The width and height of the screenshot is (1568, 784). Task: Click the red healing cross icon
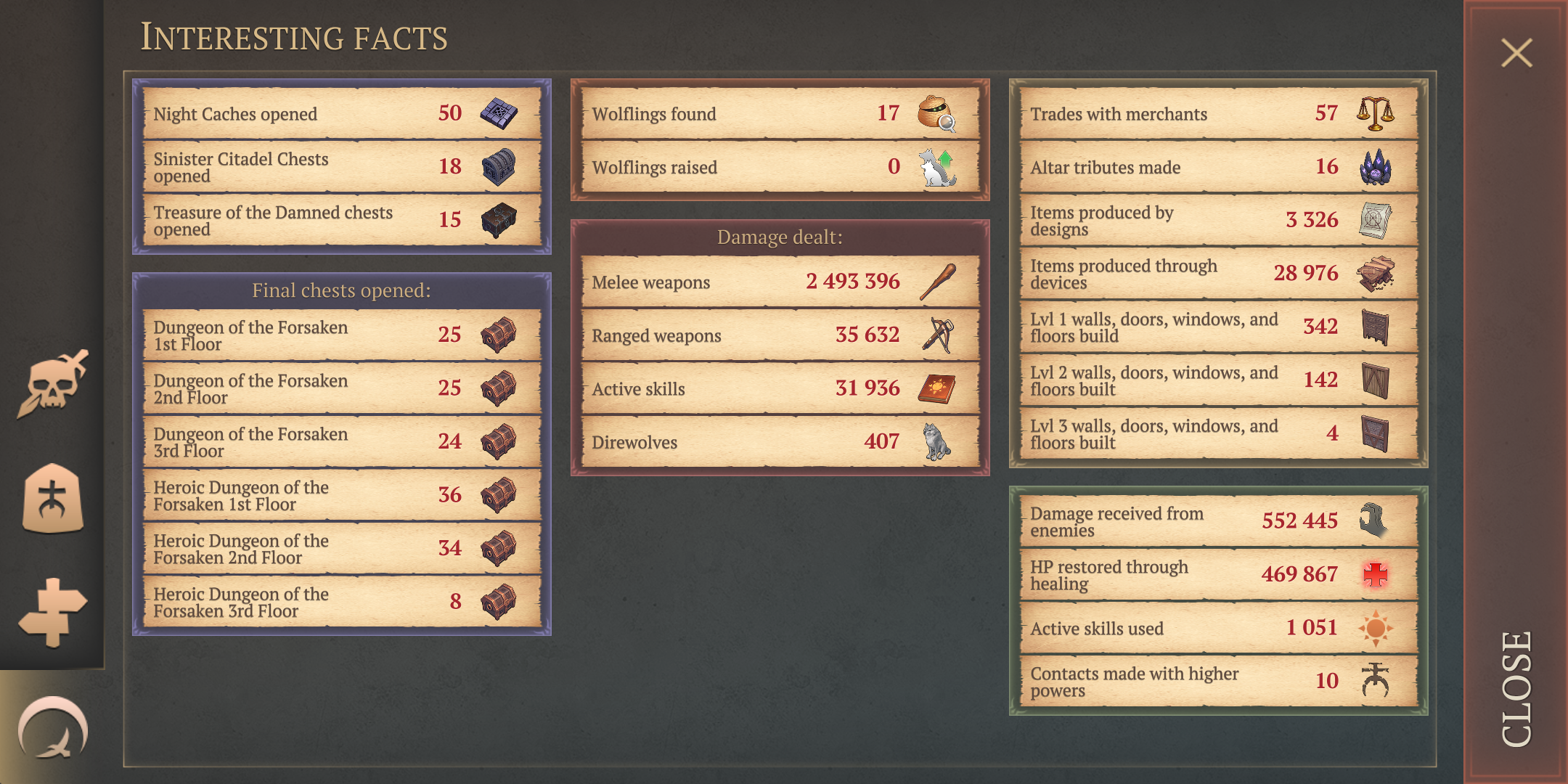tap(1375, 574)
